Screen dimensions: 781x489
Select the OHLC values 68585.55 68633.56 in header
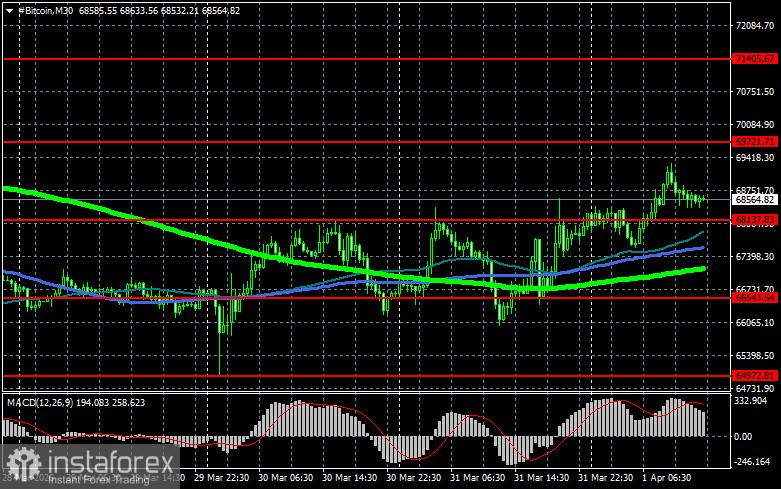118,10
